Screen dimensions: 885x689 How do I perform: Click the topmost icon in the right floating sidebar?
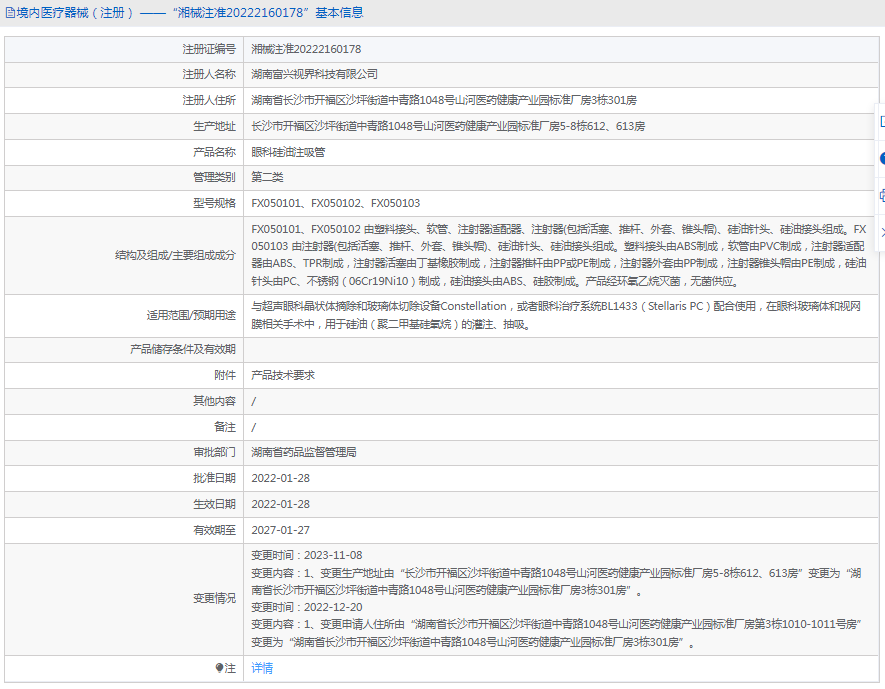tap(882, 121)
